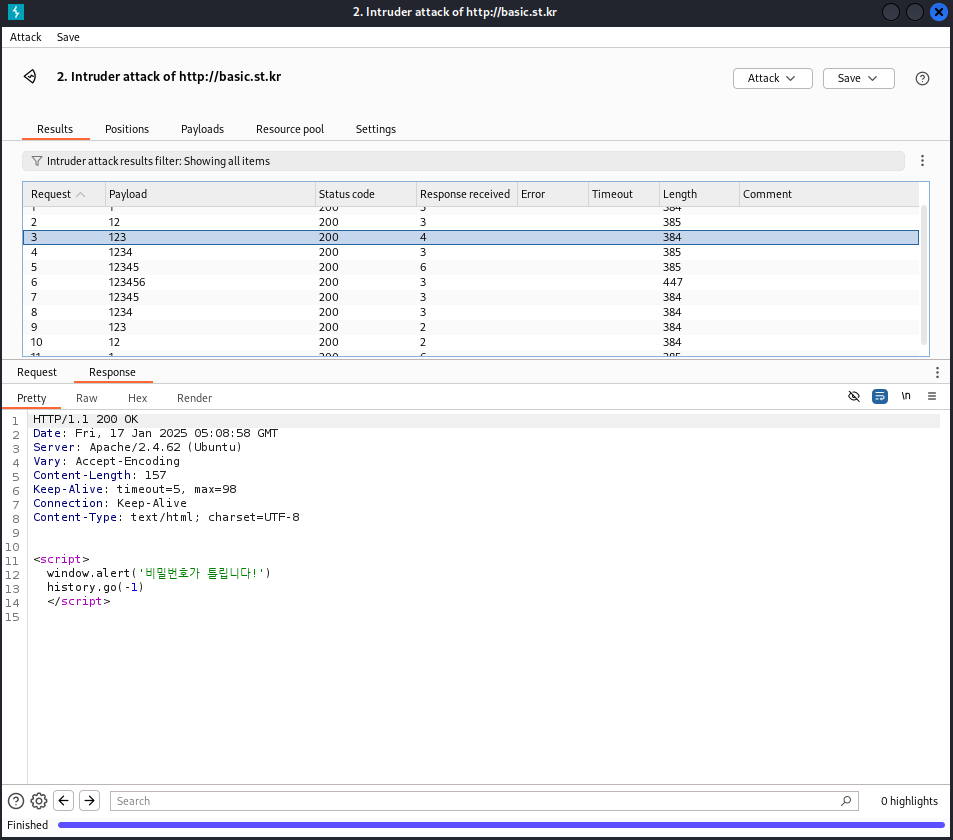The height and width of the screenshot is (840, 953).
Task: Open the Save dropdown button
Action: click(858, 78)
